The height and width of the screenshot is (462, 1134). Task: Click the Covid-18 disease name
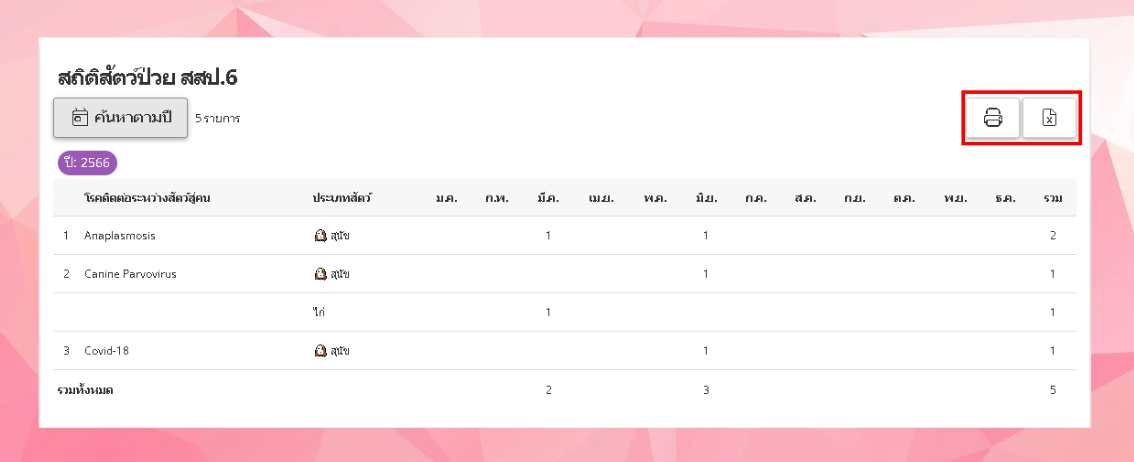point(107,351)
